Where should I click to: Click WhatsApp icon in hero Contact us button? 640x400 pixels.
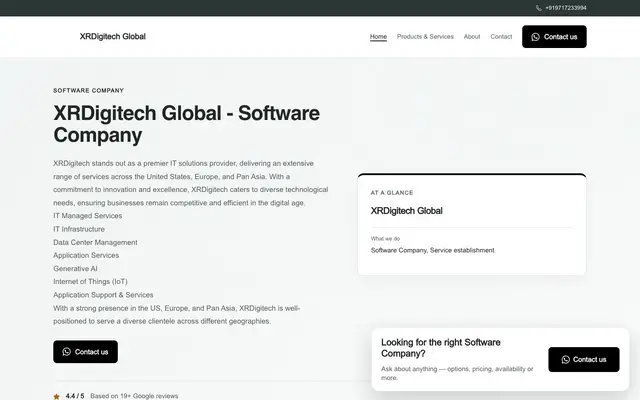click(67, 352)
